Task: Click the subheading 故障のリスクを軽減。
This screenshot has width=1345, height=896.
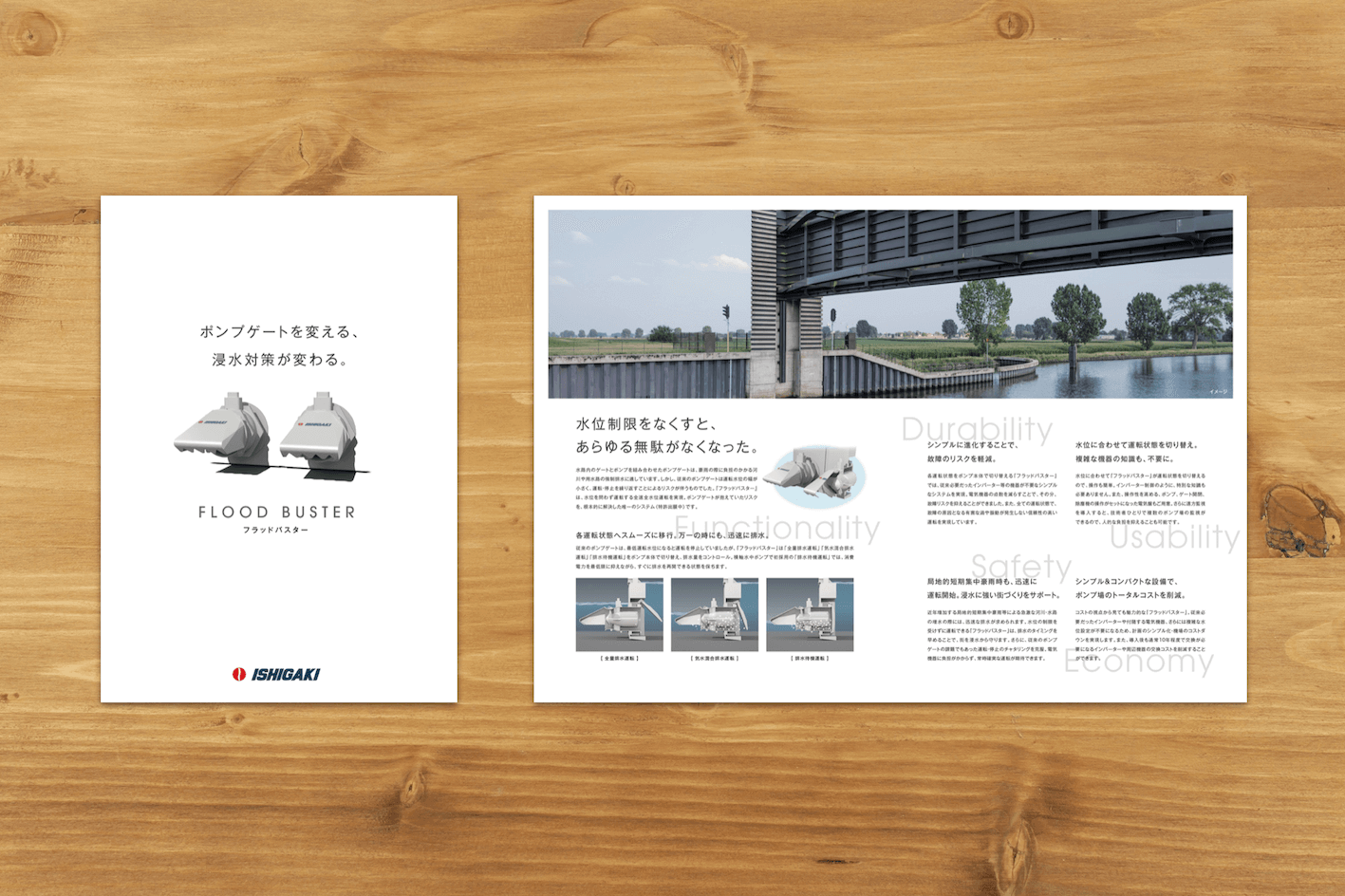Action: coord(961,458)
